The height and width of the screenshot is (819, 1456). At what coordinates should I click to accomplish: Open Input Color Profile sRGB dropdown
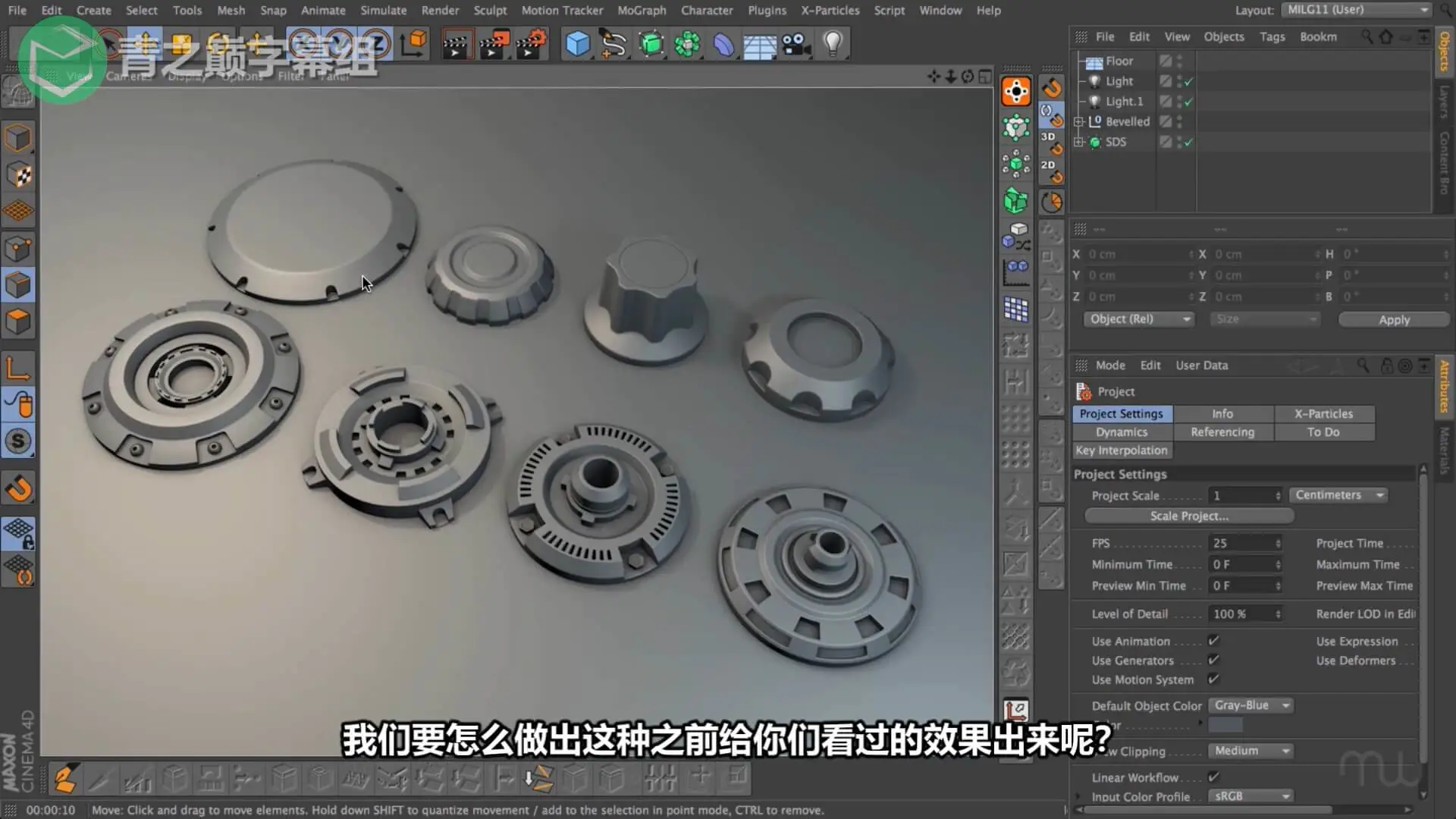pos(1251,796)
